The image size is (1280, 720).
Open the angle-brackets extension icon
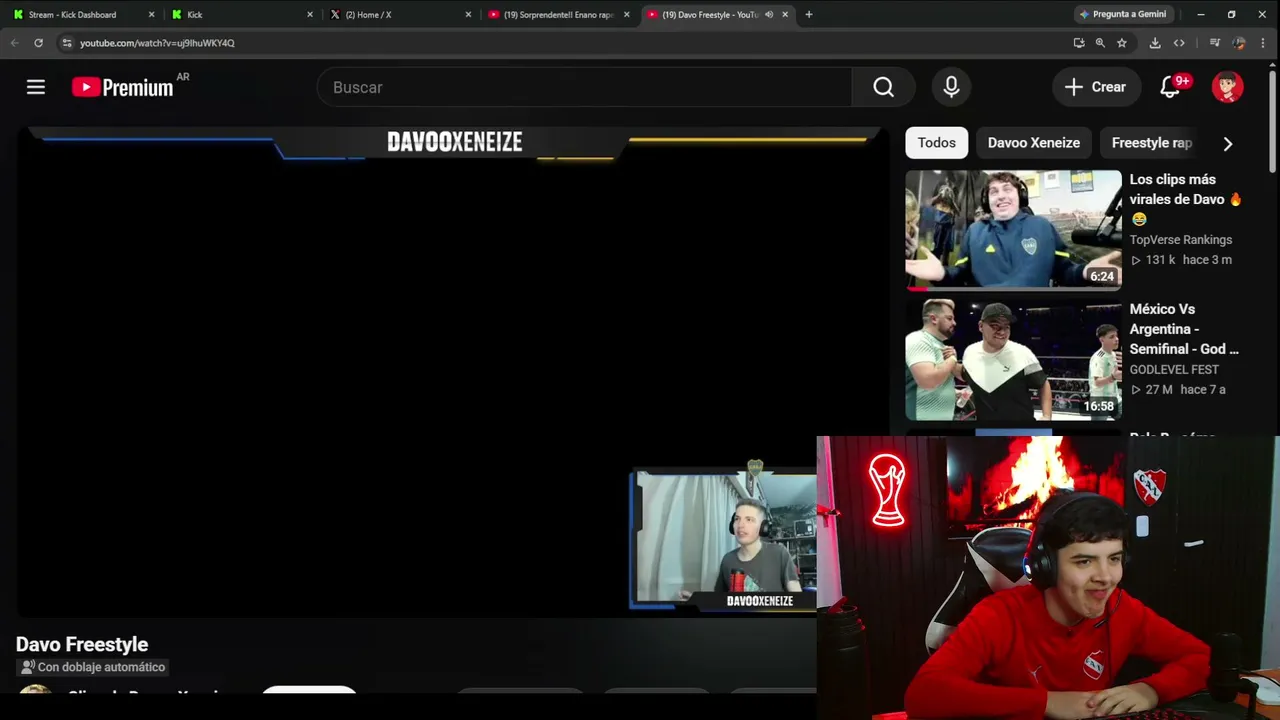pyautogui.click(x=1179, y=43)
